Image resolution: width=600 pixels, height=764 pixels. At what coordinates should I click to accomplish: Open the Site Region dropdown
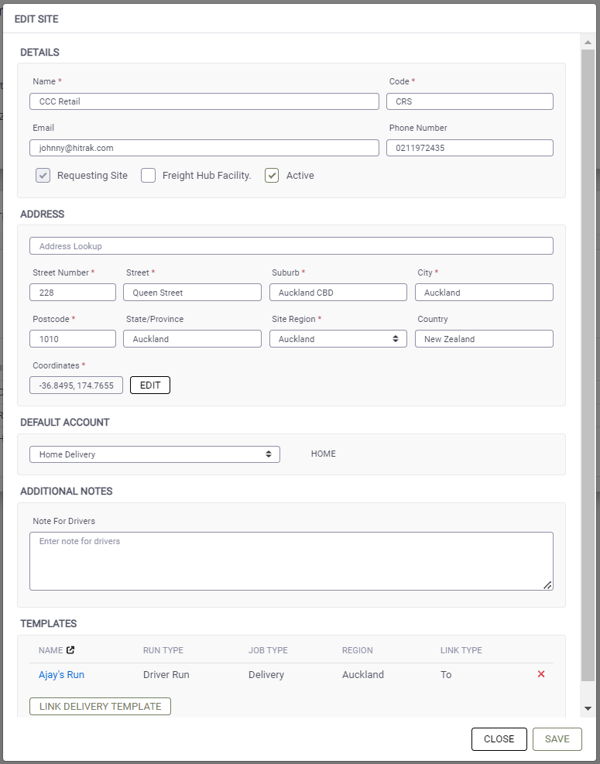click(x=338, y=339)
